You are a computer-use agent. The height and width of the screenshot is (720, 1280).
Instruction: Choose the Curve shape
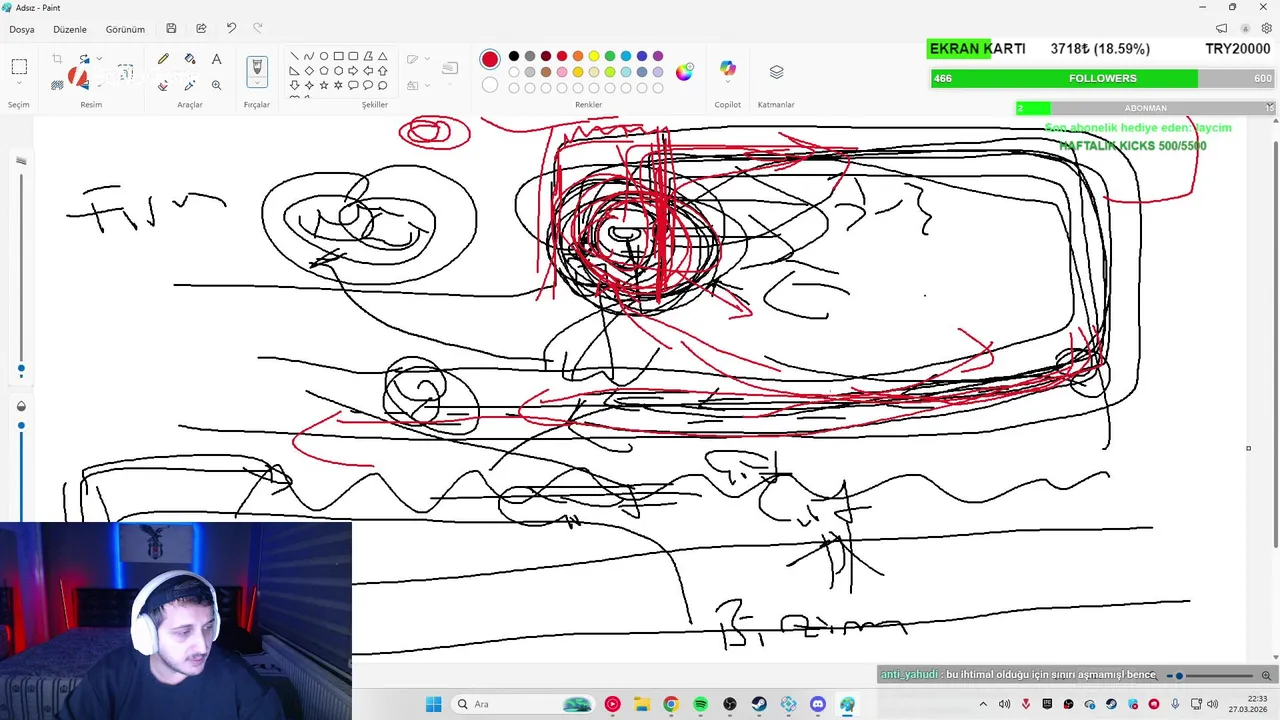(x=309, y=56)
